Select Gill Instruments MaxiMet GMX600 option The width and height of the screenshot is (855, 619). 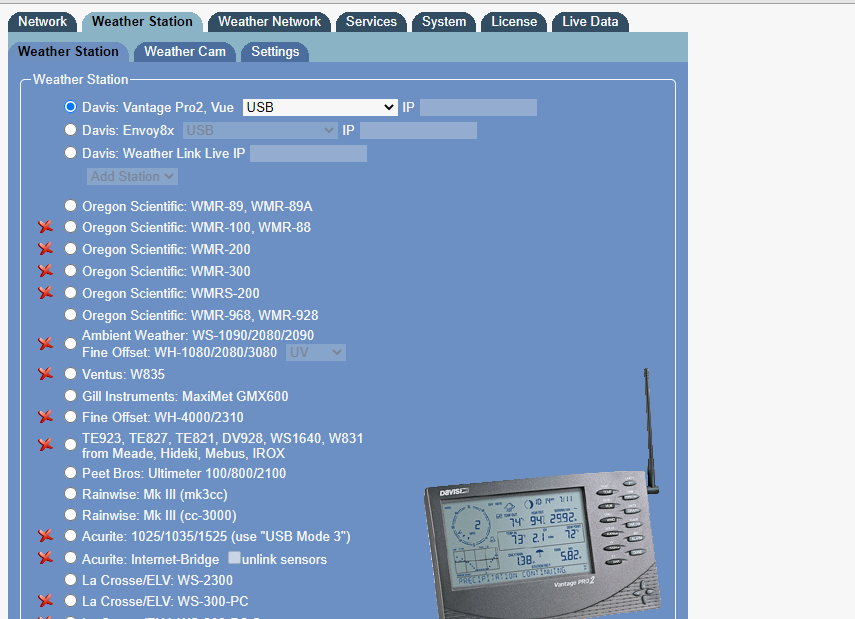click(x=70, y=396)
